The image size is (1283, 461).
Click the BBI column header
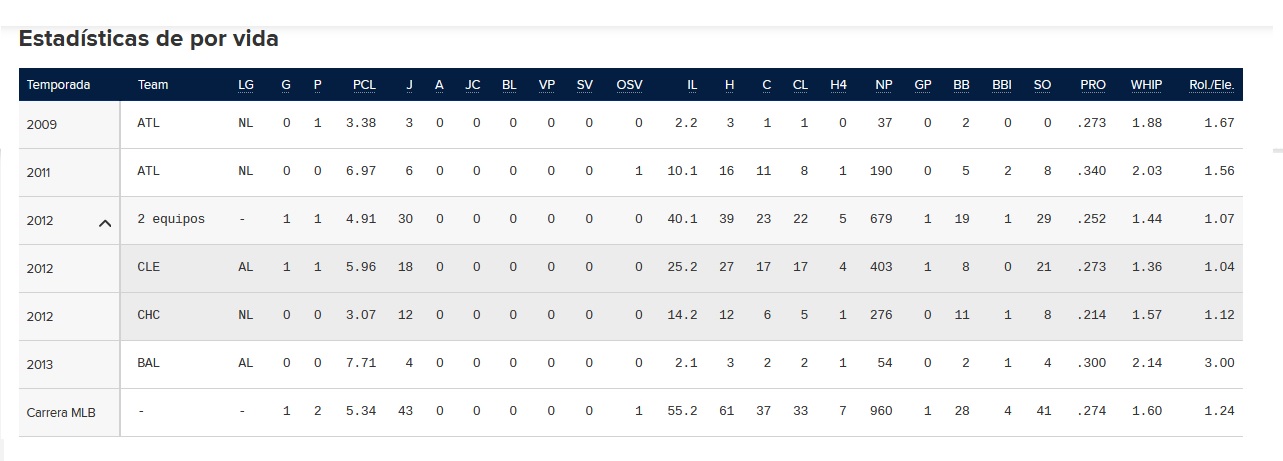(1001, 85)
